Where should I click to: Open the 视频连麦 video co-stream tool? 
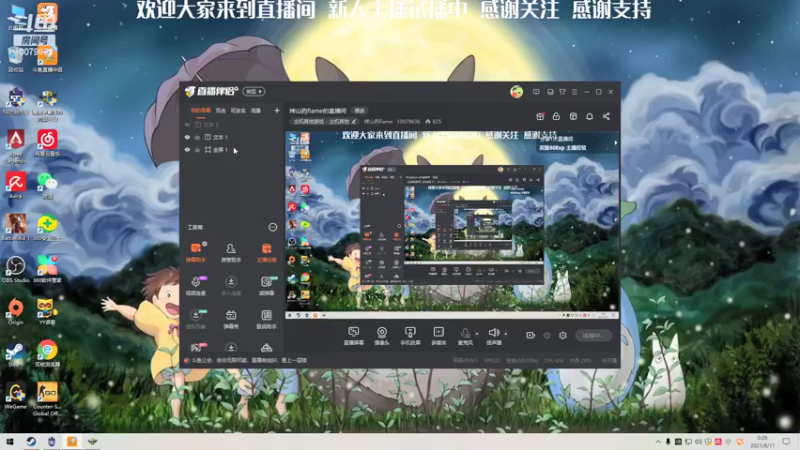coord(196,286)
